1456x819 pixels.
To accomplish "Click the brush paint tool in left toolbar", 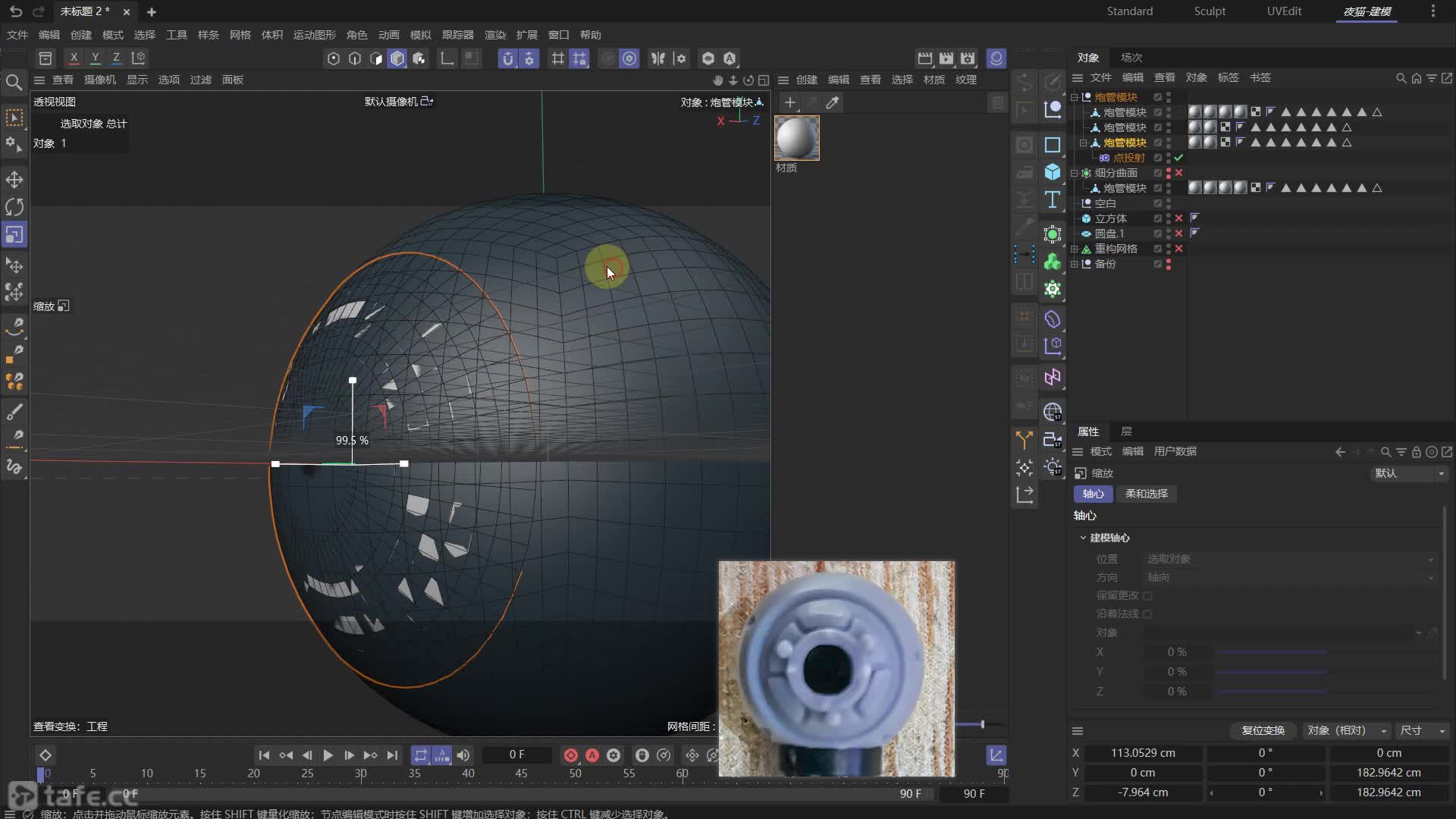I will pos(14,412).
